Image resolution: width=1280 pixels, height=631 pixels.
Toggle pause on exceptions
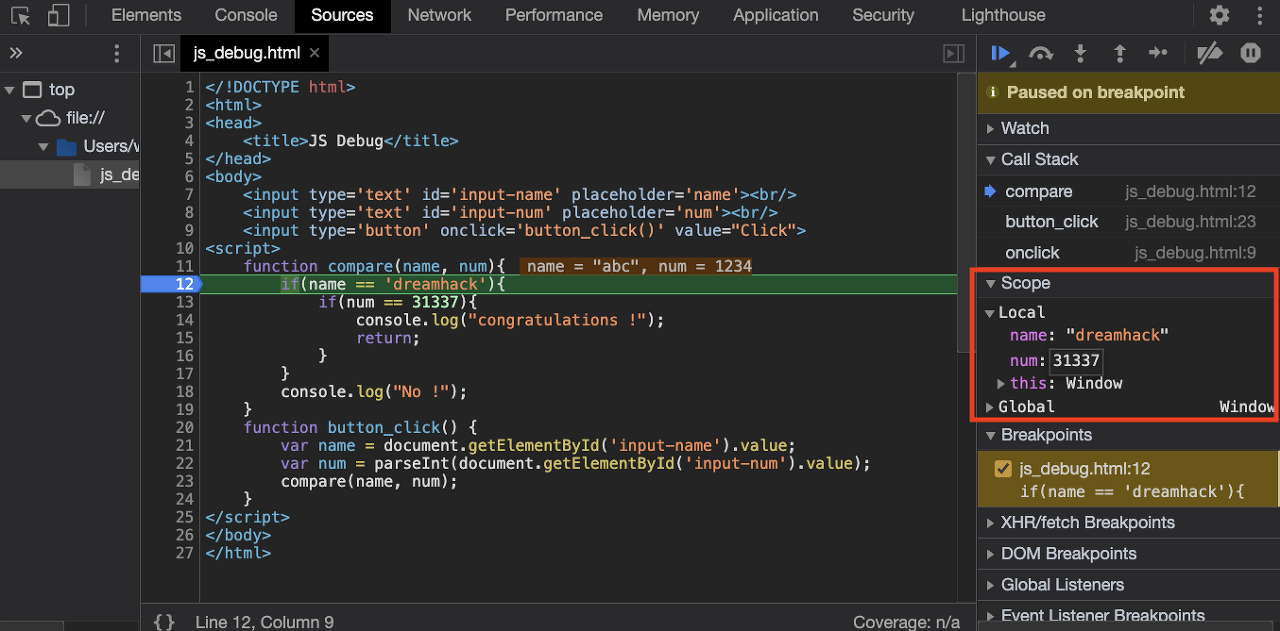1250,53
